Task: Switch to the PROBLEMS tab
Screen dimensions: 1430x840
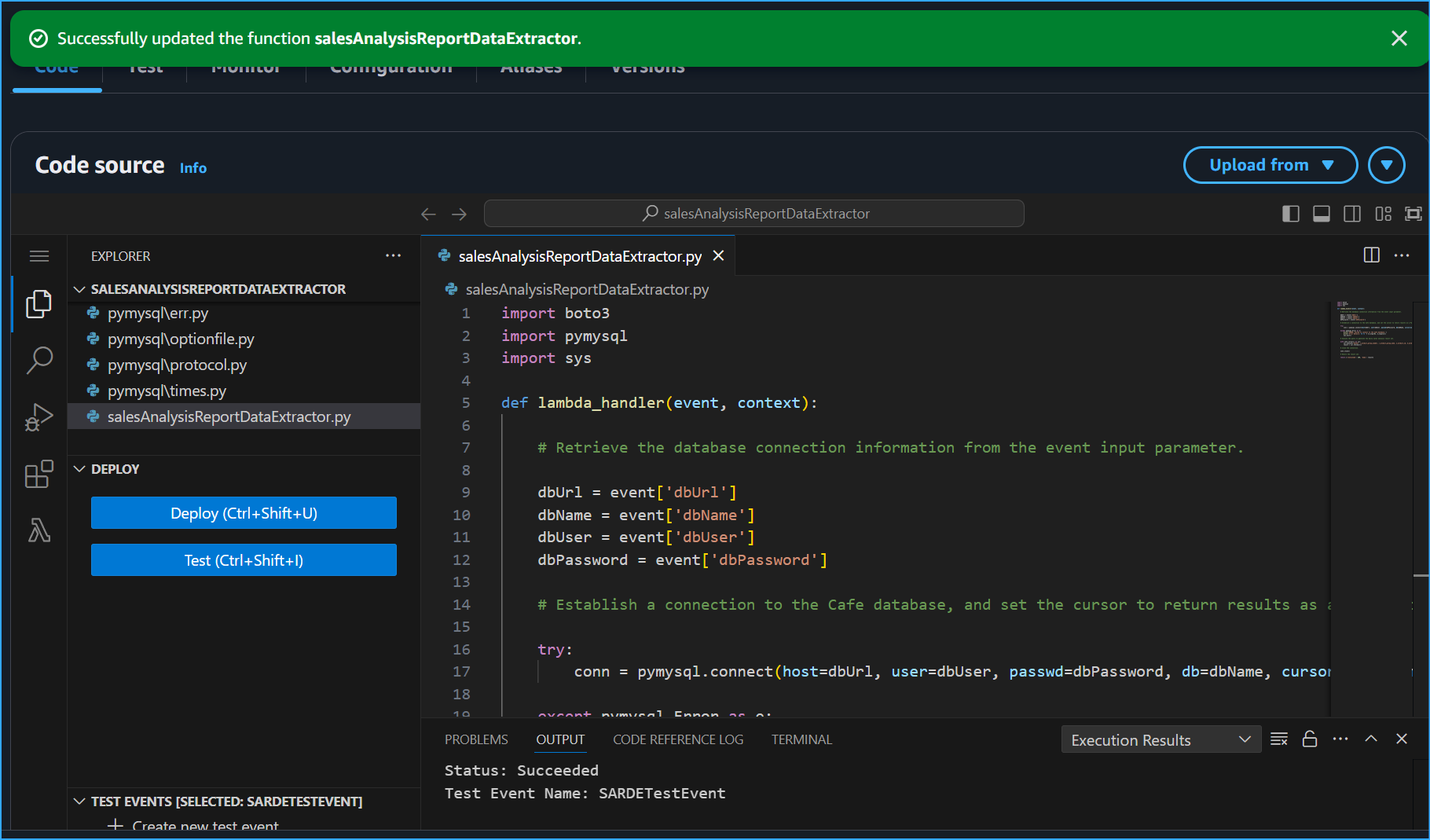Action: pyautogui.click(x=475, y=739)
